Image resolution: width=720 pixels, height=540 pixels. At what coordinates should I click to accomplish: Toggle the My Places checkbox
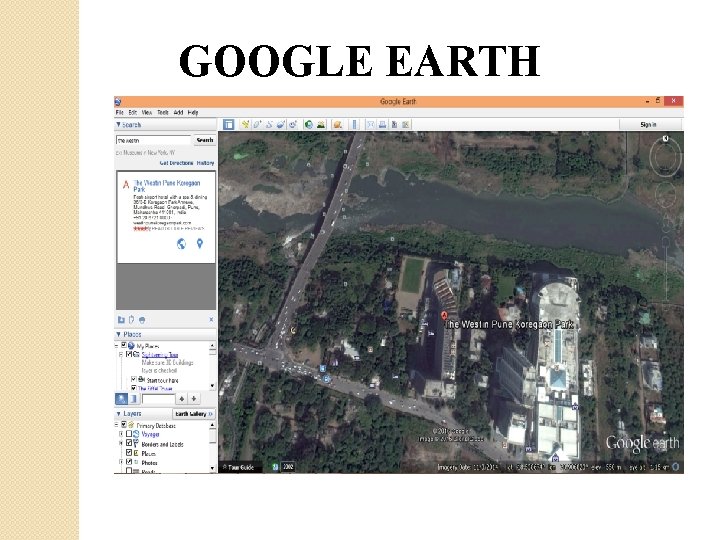(x=124, y=345)
